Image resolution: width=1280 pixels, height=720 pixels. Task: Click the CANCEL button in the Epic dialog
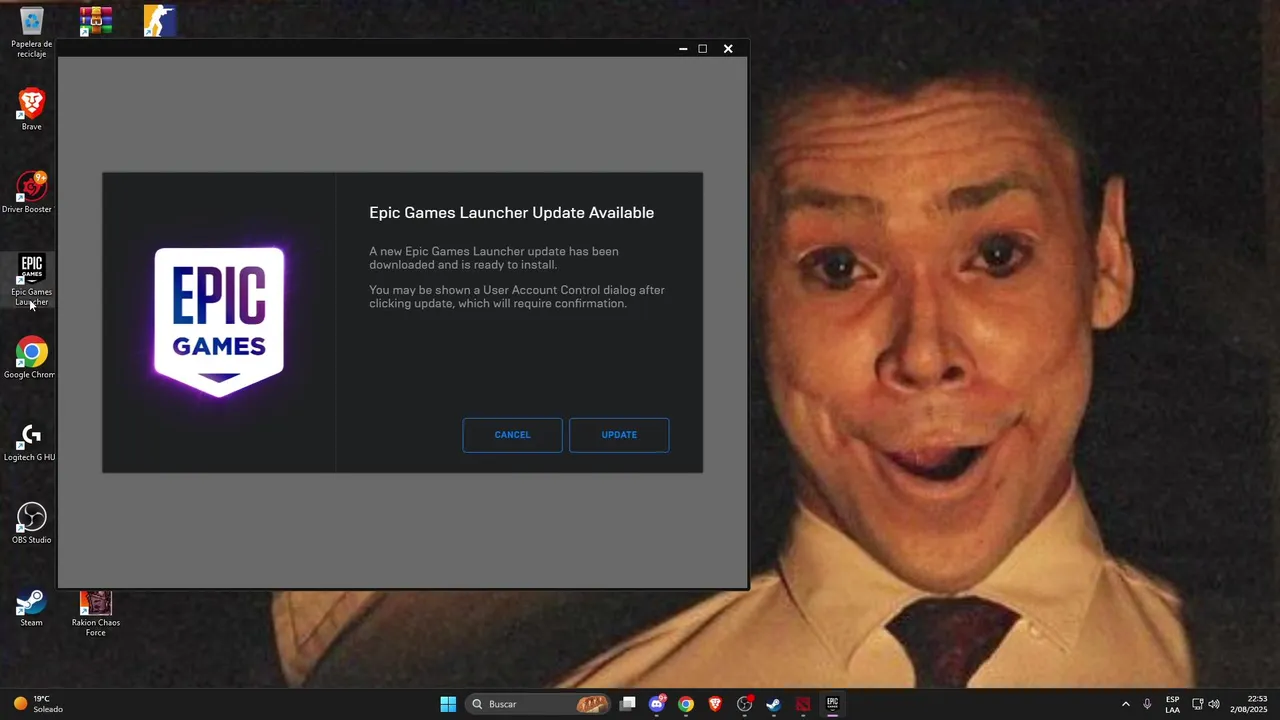512,435
